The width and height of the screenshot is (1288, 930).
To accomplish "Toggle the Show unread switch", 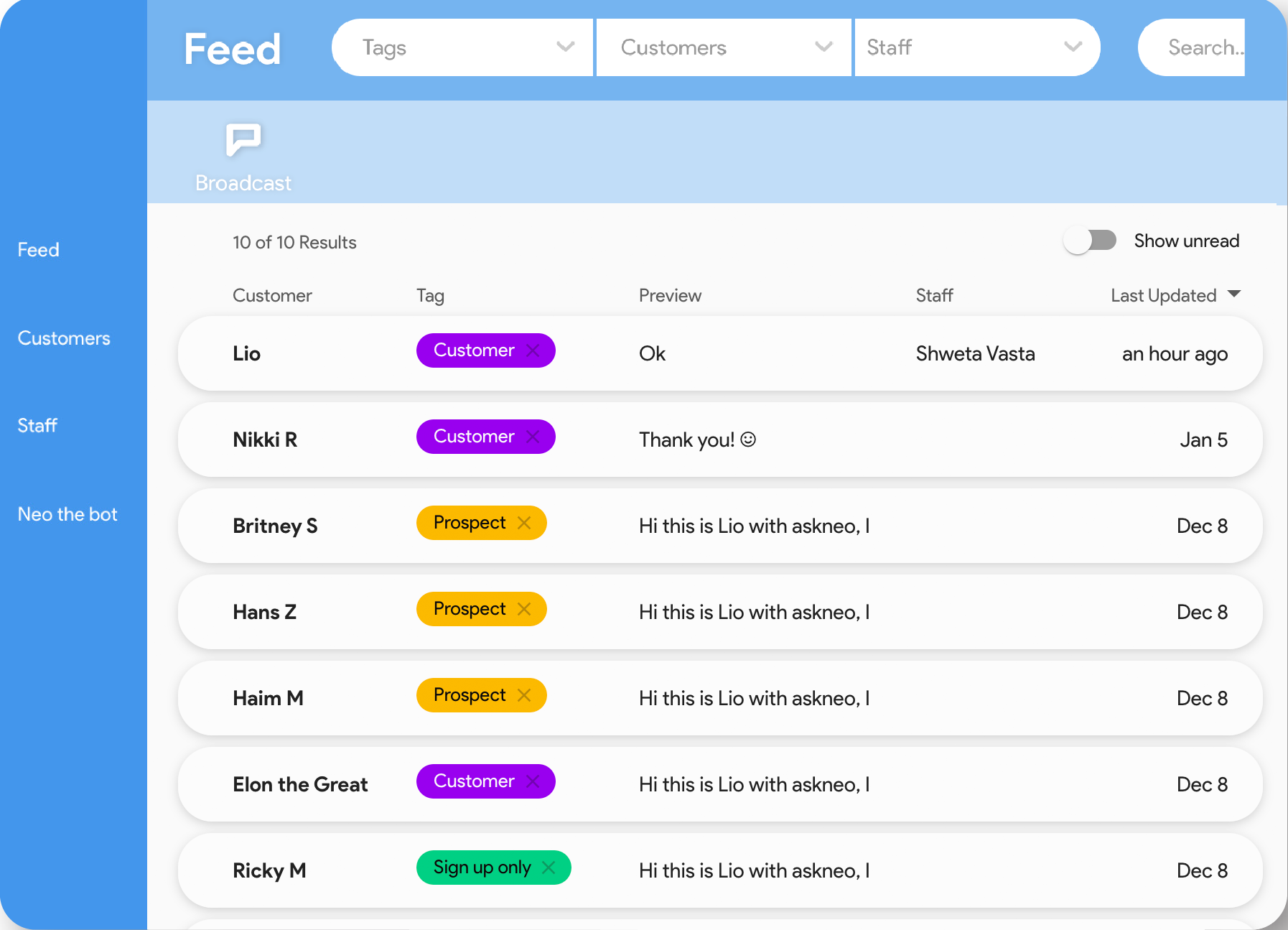I will pos(1090,241).
